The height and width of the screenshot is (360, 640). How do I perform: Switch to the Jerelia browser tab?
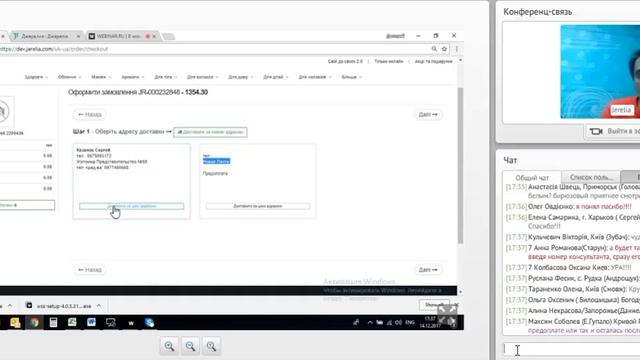45,36
